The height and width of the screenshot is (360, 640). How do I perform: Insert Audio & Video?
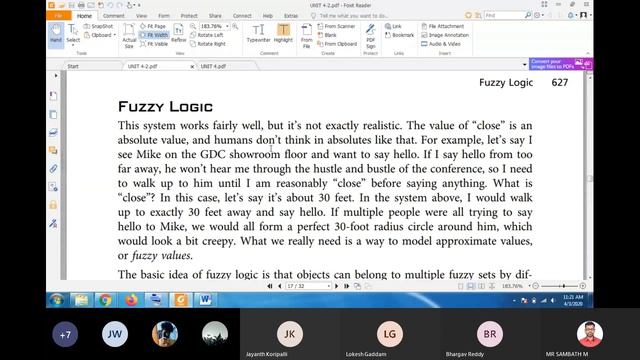point(441,44)
